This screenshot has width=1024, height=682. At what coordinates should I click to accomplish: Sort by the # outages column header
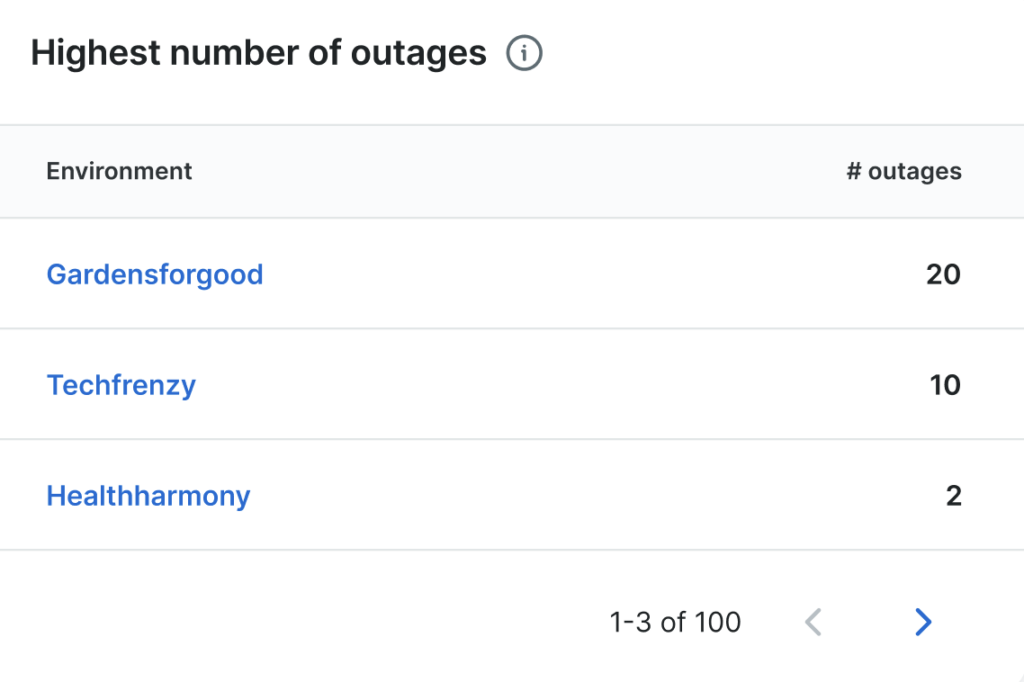(x=903, y=171)
